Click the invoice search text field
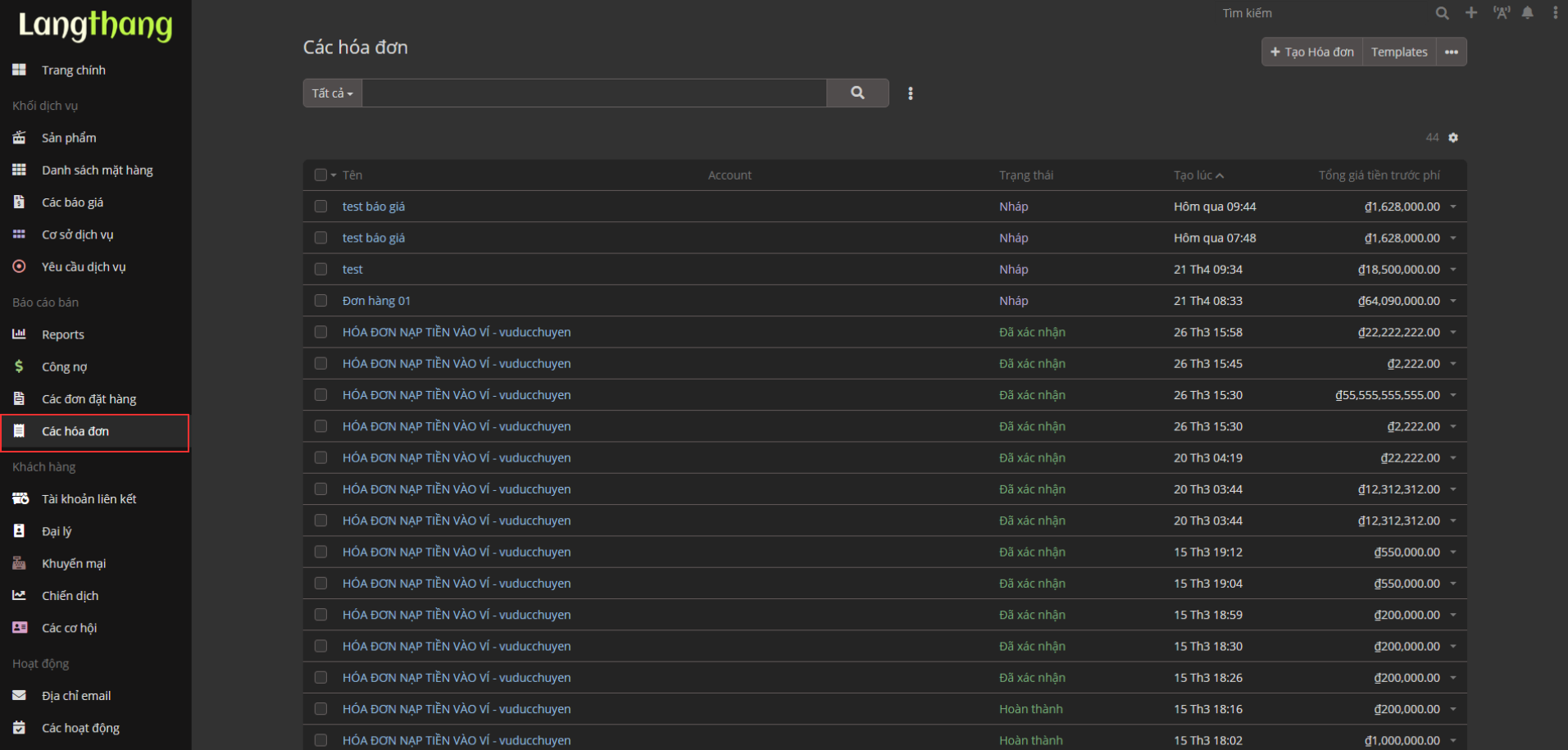 [593, 93]
